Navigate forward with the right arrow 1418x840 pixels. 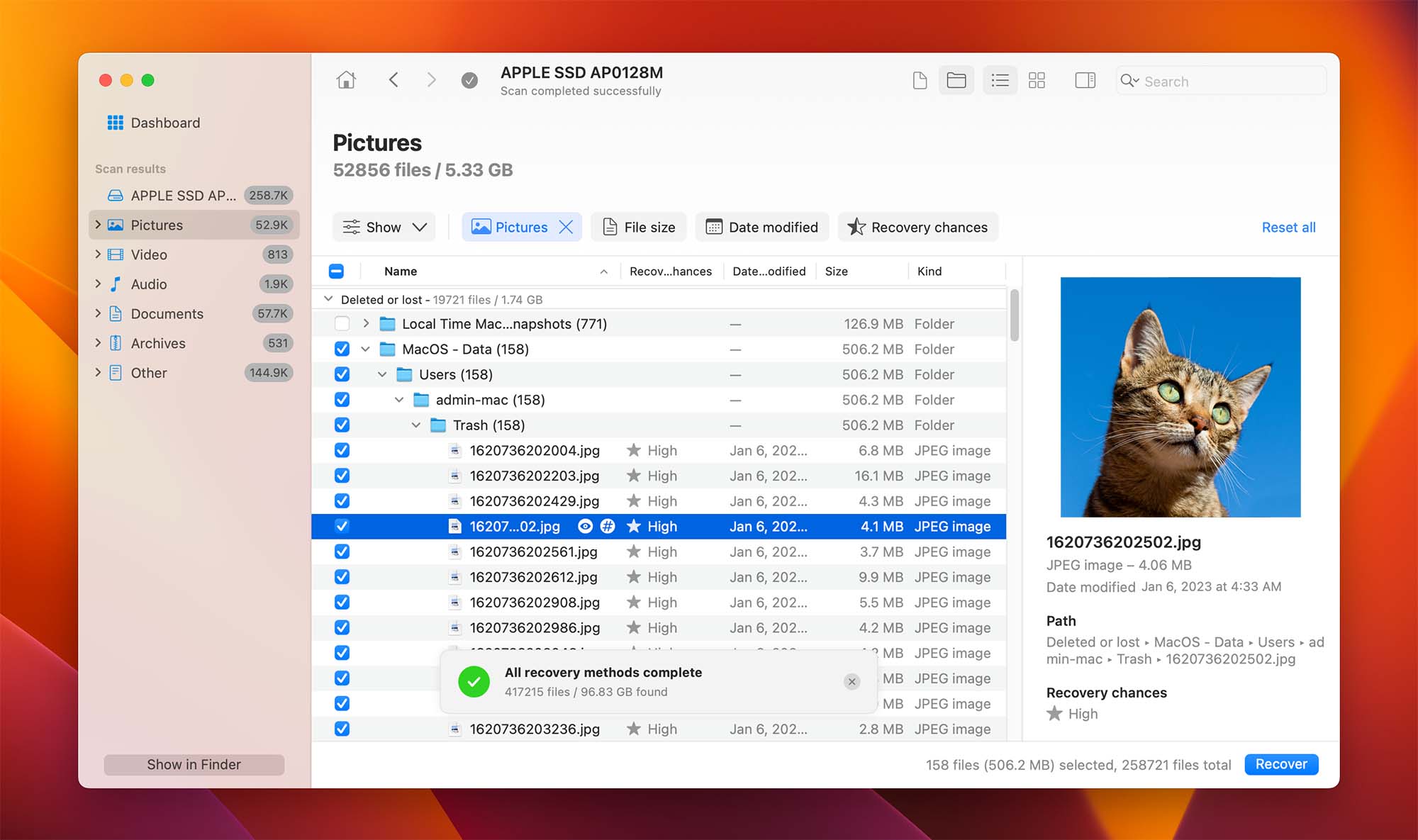(x=431, y=80)
